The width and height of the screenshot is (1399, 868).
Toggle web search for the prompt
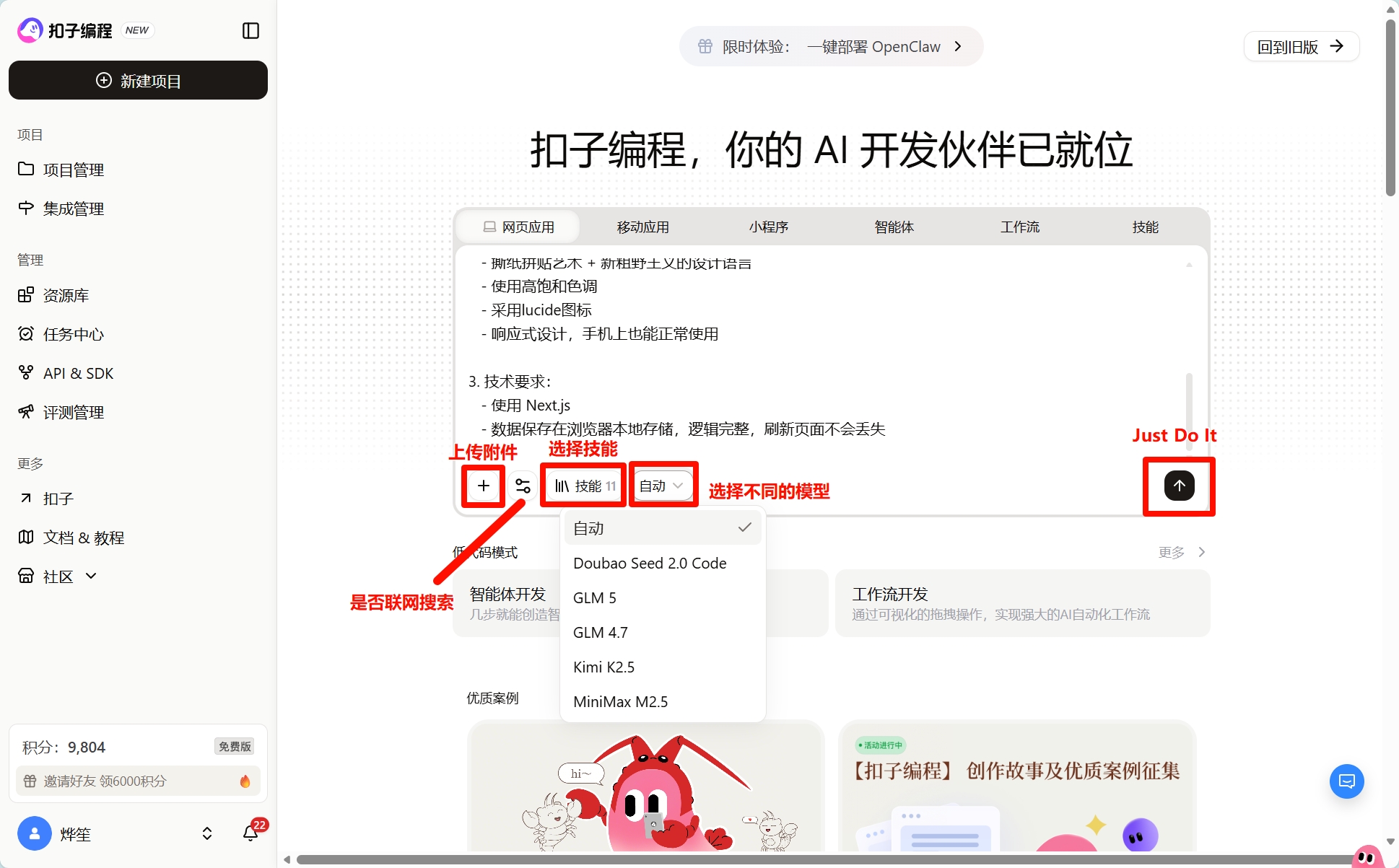tap(523, 486)
